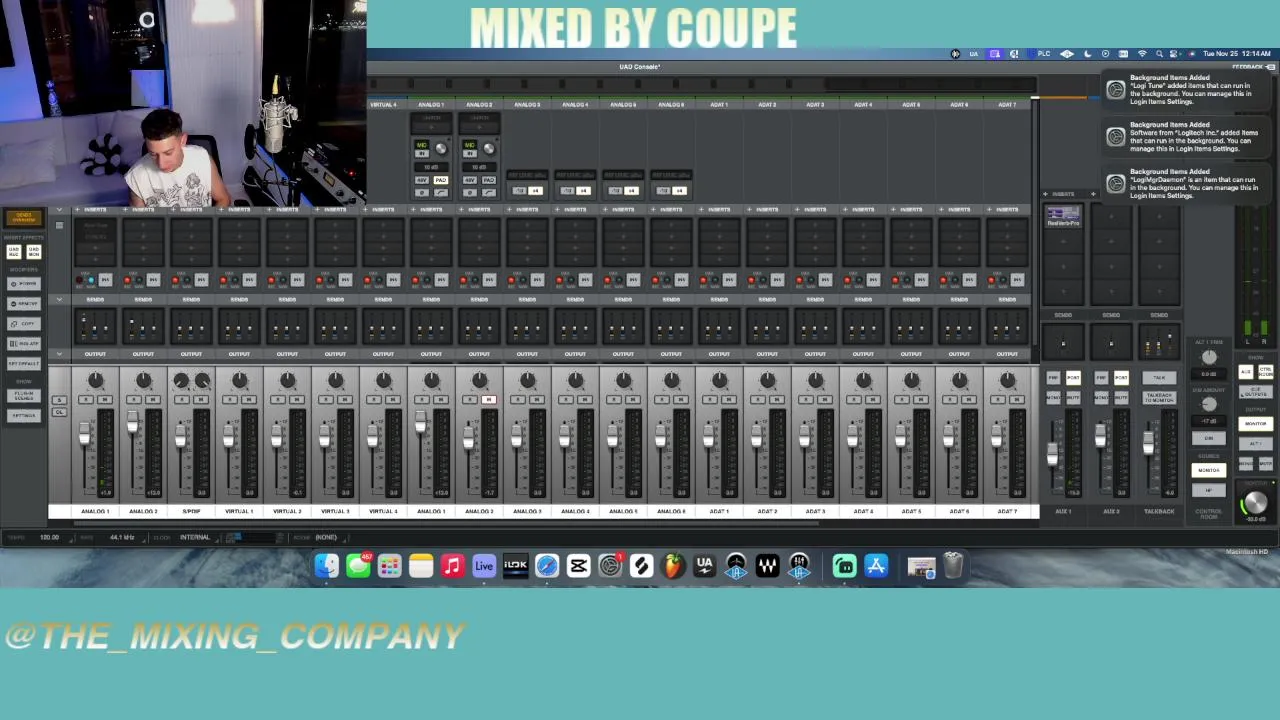Click the Tempo 120.00 value field
The width and height of the screenshot is (1280, 720).
(48, 537)
